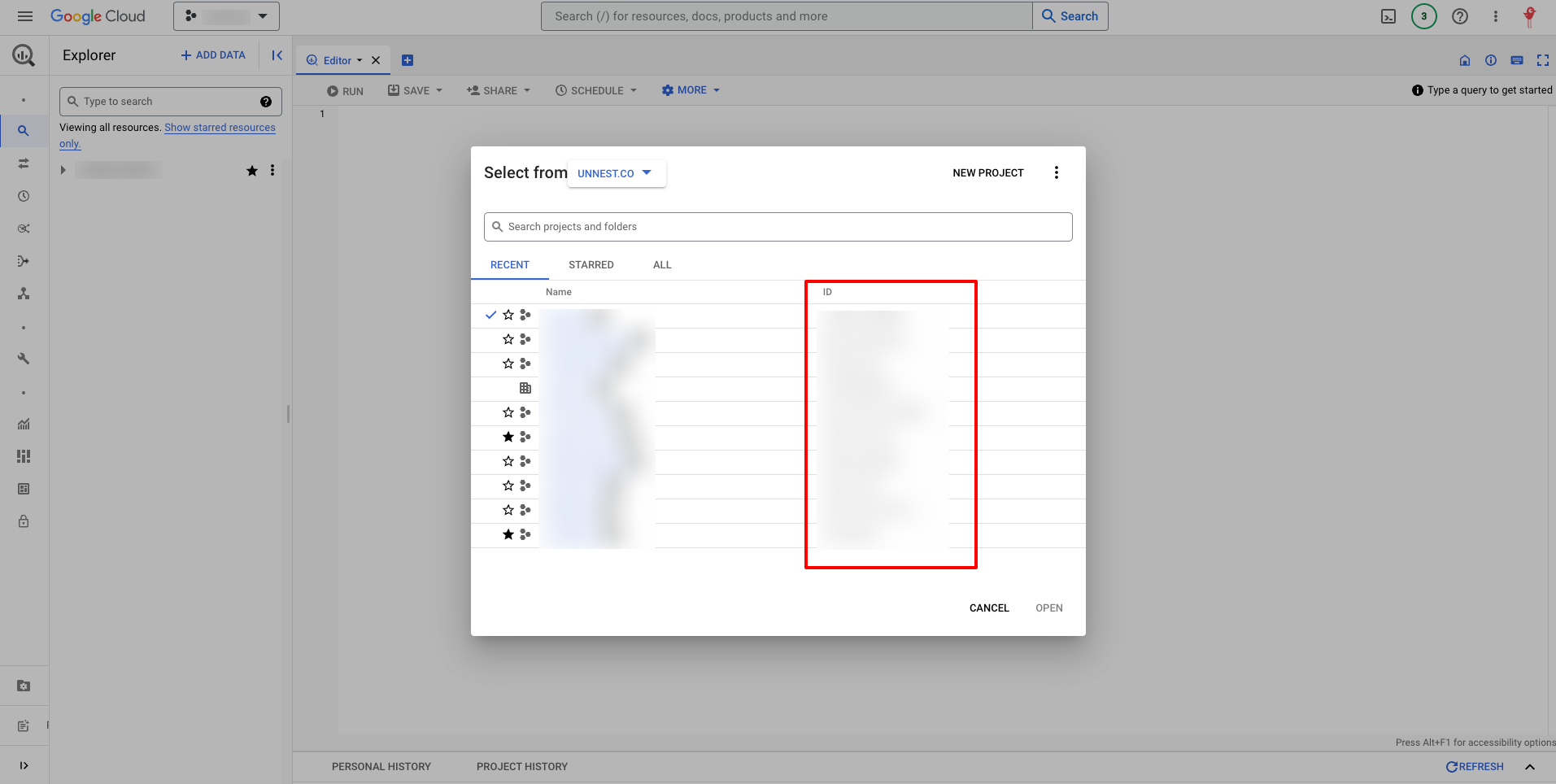Open BI Engine sidebar icon

coord(24,489)
